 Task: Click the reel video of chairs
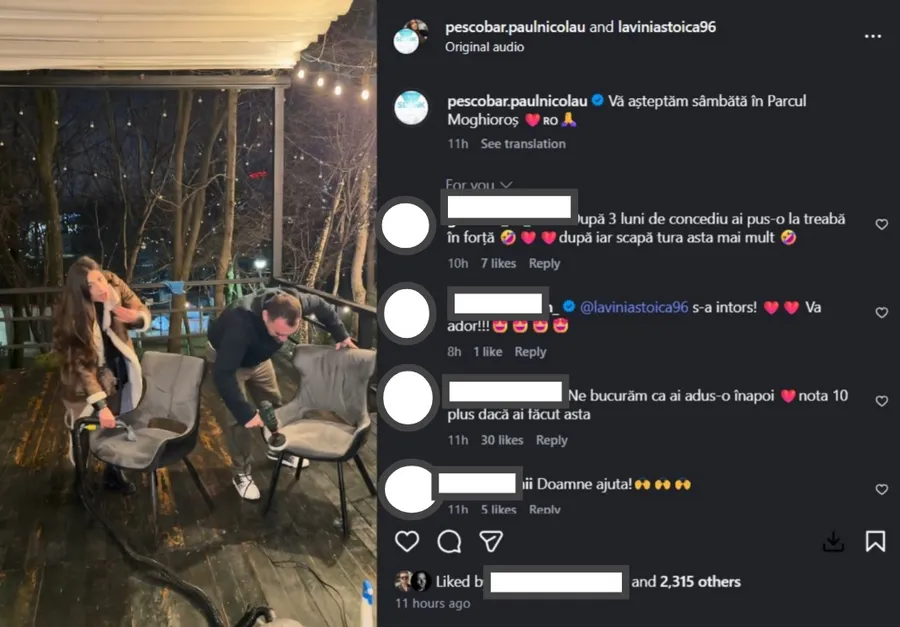(188, 314)
